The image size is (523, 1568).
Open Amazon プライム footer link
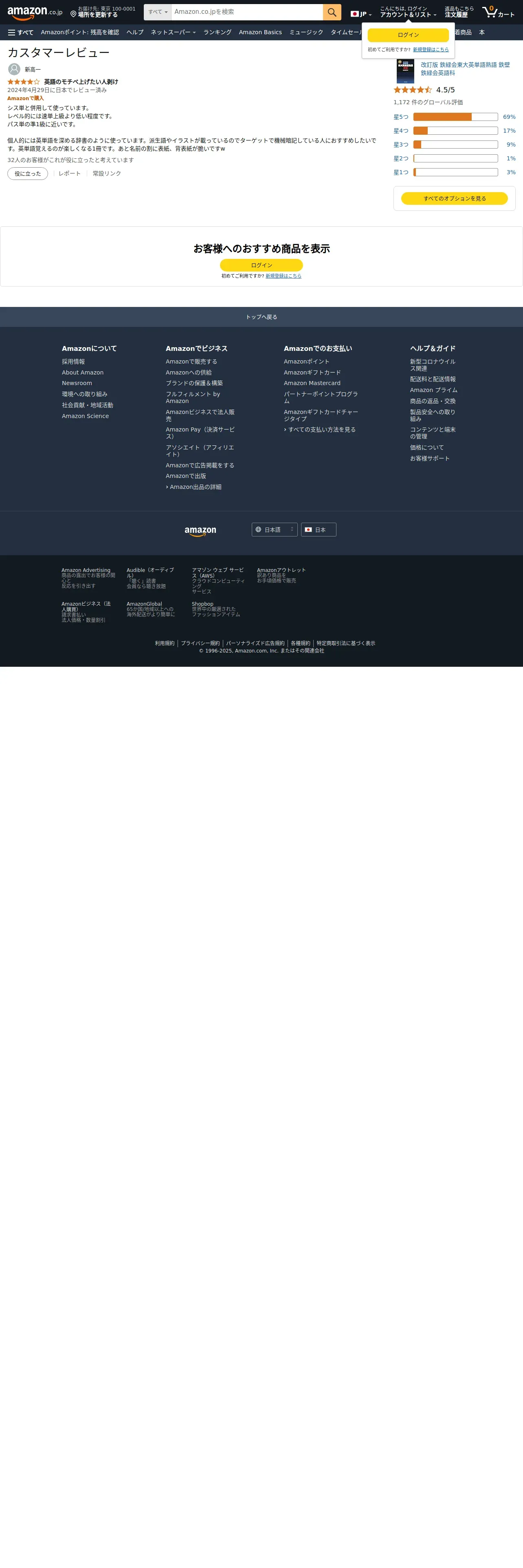coord(433,390)
